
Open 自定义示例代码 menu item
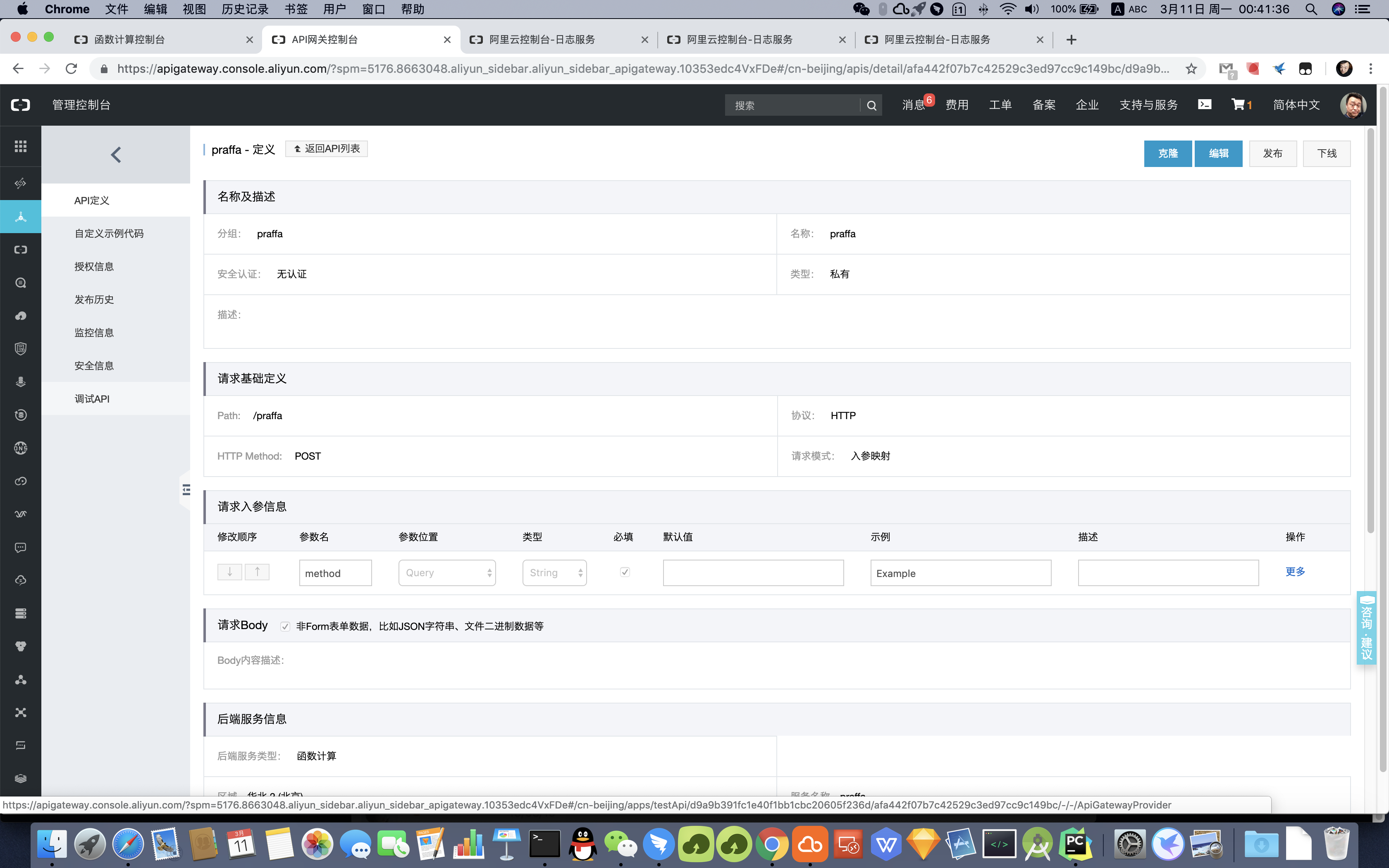tap(116, 234)
